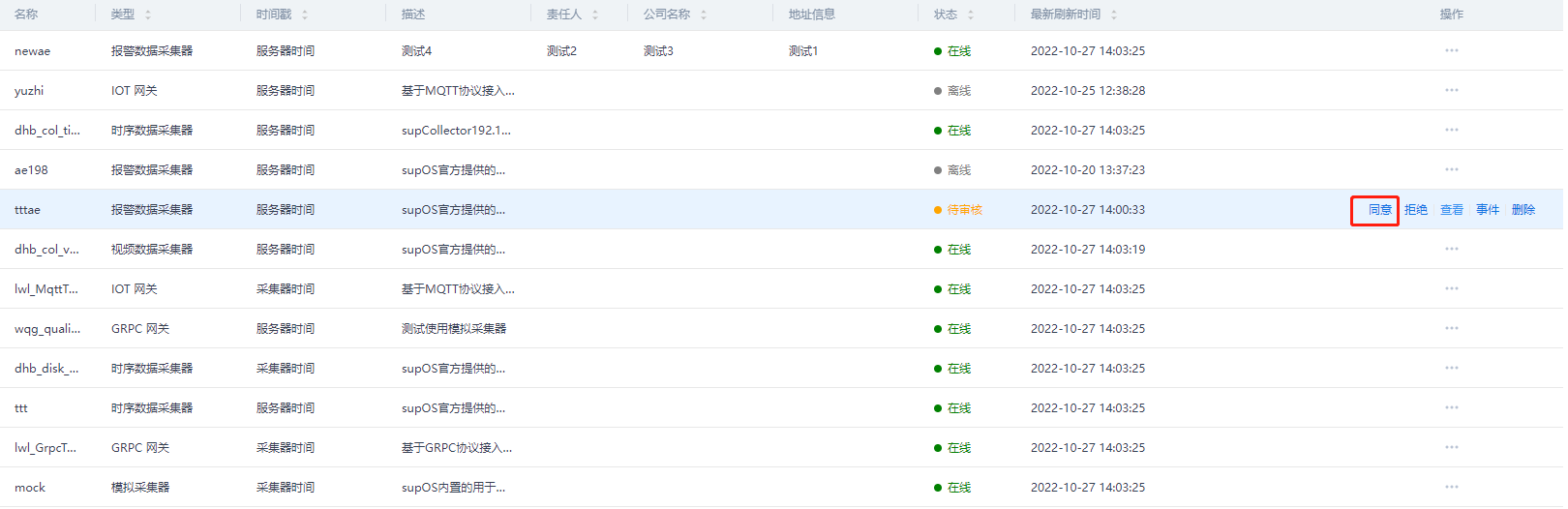Screen dimensions: 1568x509
Task: Click the 责任人 sort arrows
Action: [595, 15]
